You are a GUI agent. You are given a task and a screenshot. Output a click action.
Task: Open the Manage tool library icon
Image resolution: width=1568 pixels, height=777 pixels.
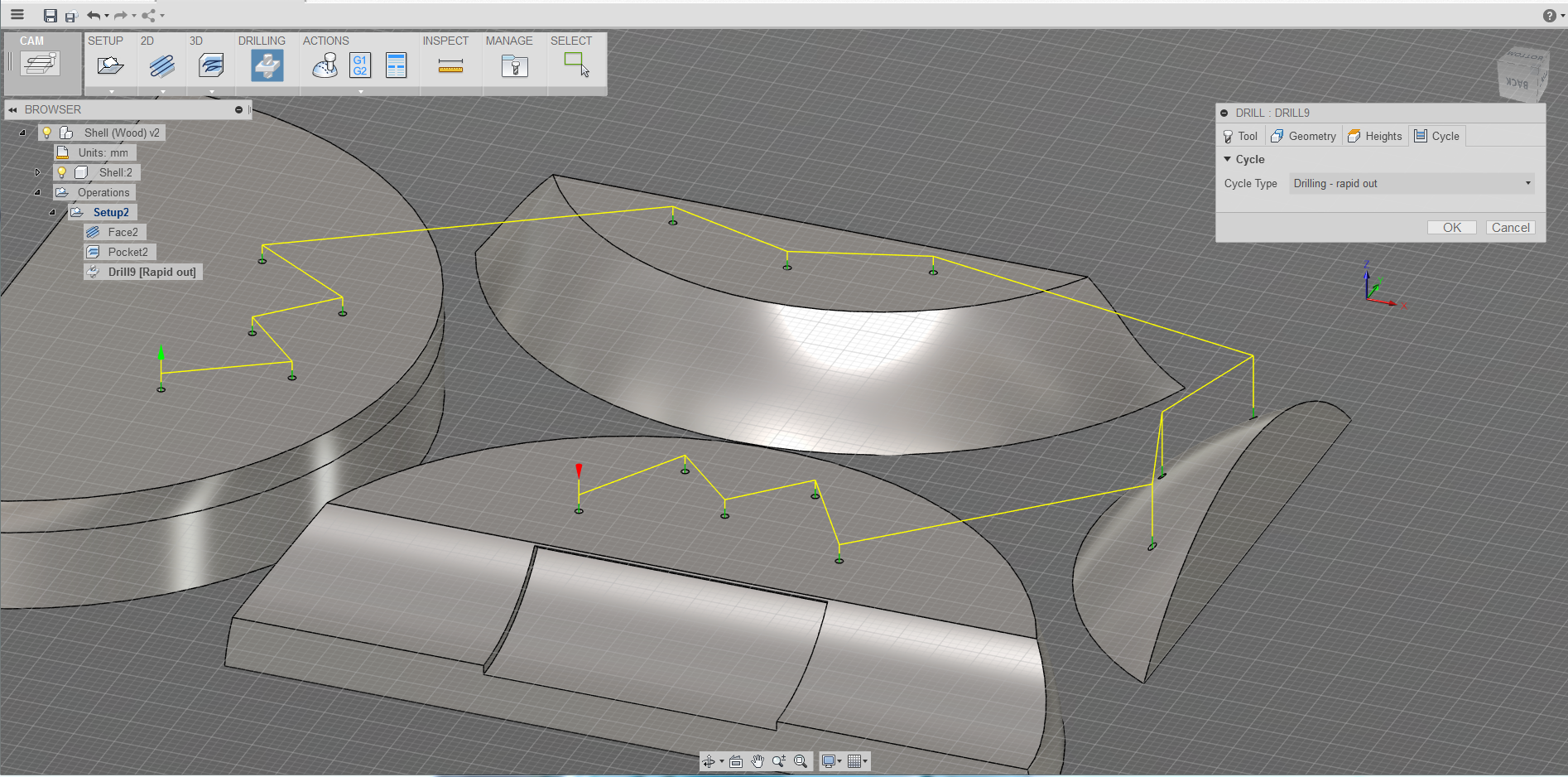(x=514, y=66)
